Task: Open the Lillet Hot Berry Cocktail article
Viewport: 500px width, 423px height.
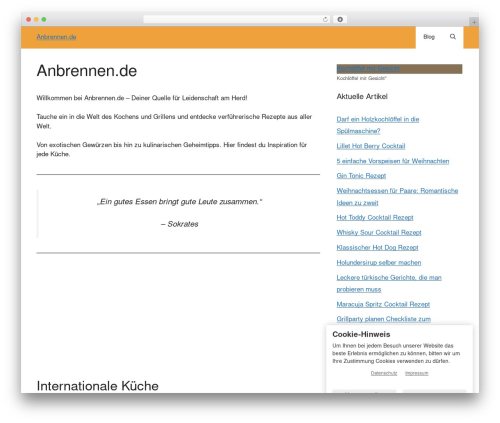Action: click(371, 146)
